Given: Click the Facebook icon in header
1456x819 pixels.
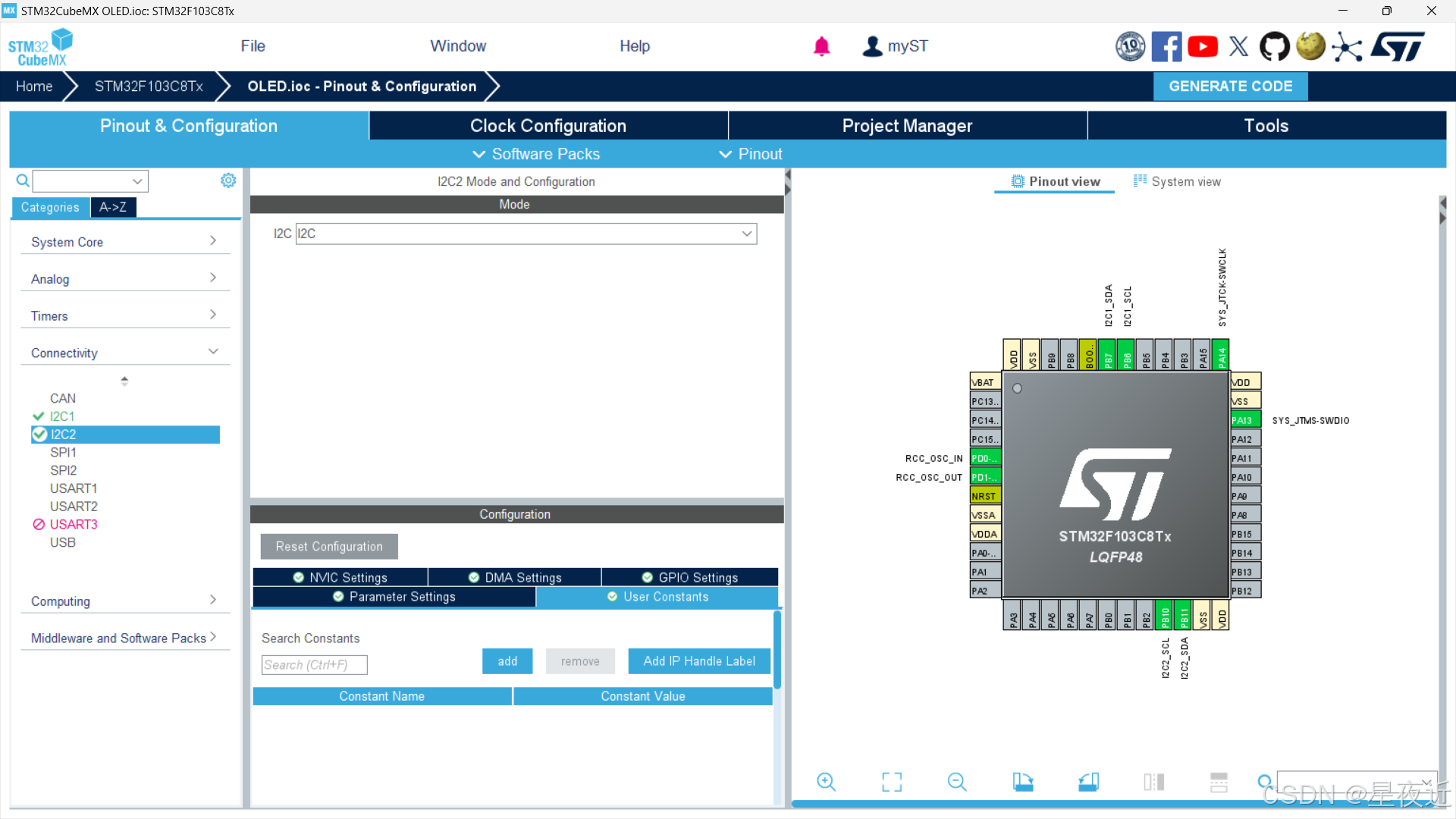Looking at the screenshot, I should [x=1166, y=47].
